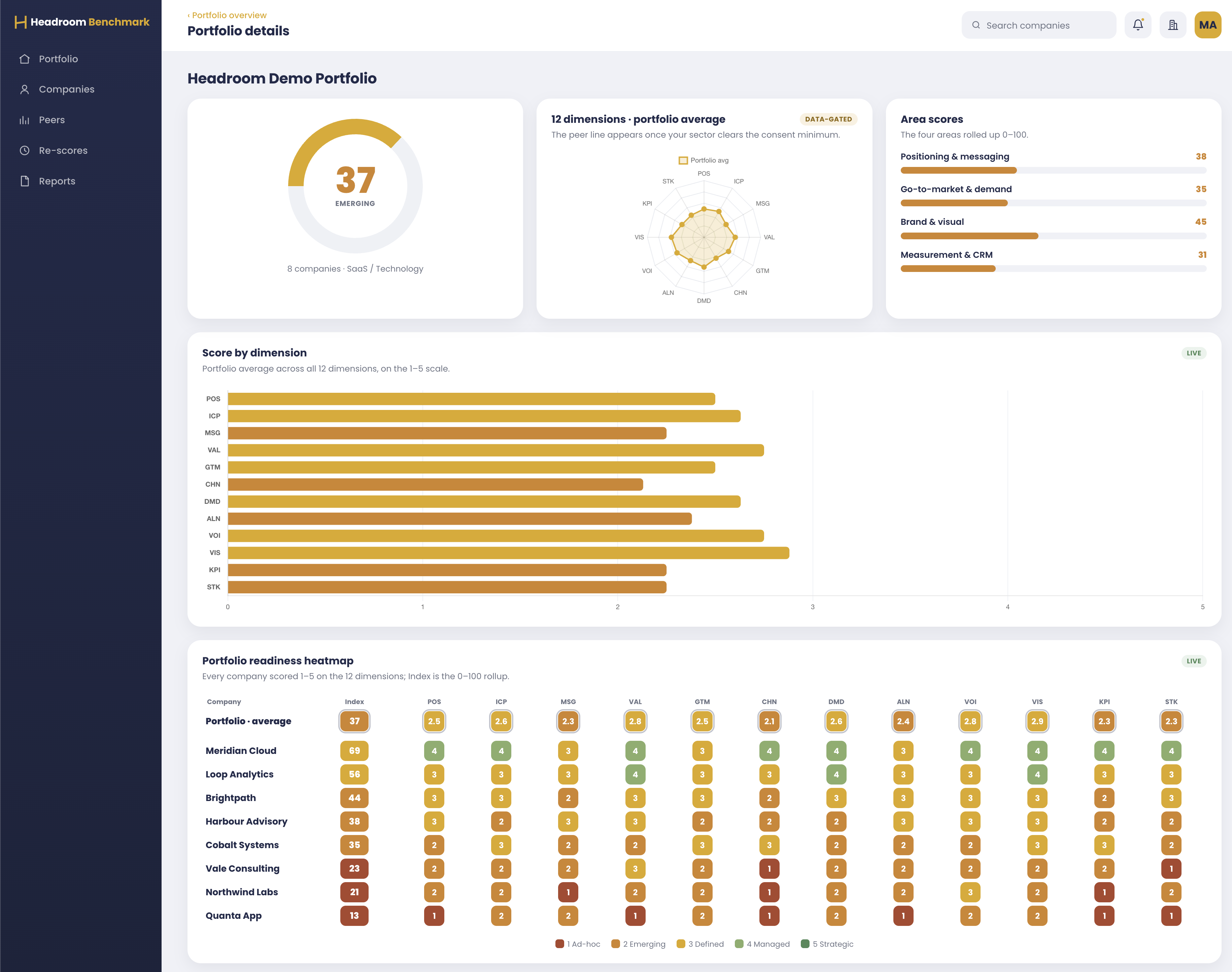Click the Re-scores clock icon
The image size is (1232, 972).
tap(25, 151)
